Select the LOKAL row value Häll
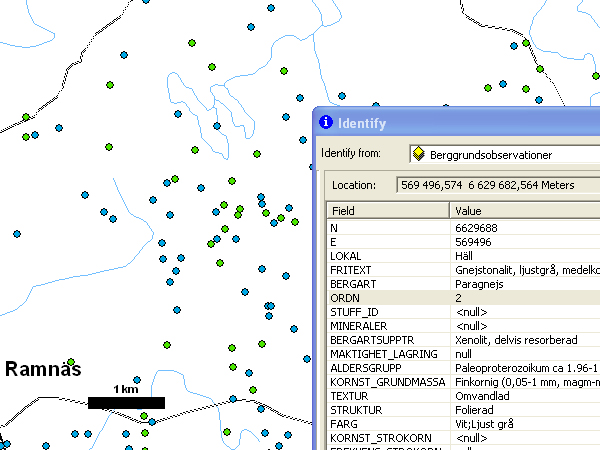The height and width of the screenshot is (450, 600). 464,256
